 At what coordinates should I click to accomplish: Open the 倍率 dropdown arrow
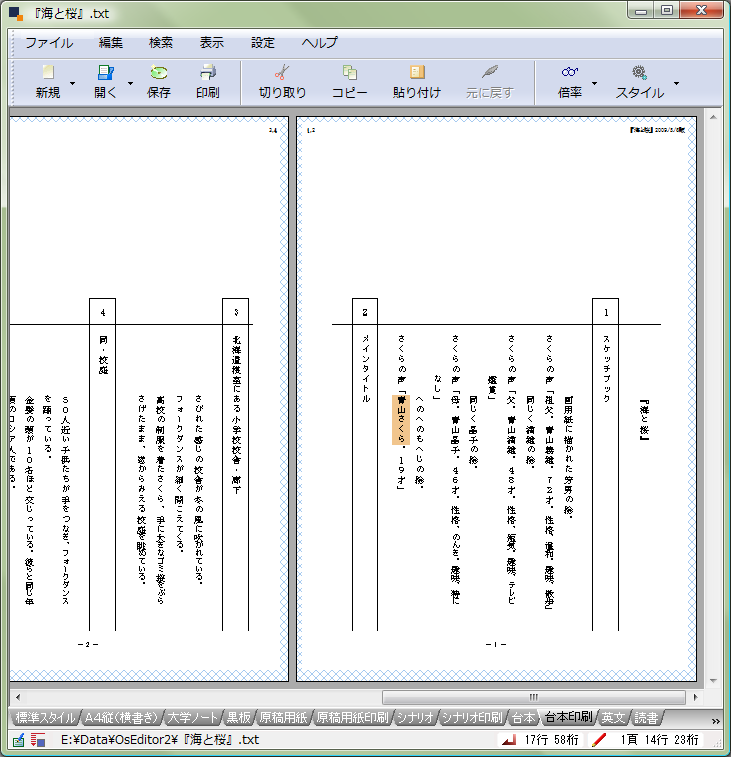click(x=594, y=84)
